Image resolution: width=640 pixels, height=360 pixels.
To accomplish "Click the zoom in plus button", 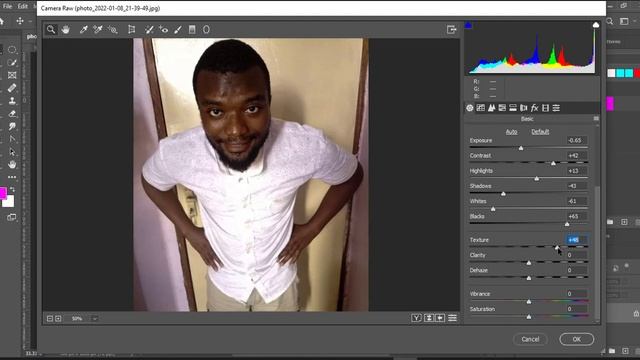I will [x=58, y=318].
